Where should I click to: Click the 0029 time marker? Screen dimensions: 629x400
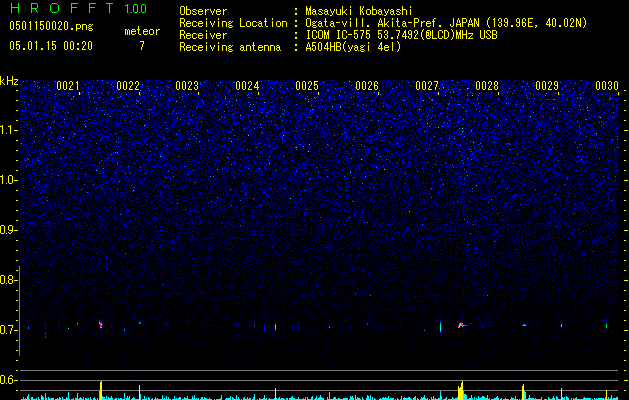pos(547,86)
